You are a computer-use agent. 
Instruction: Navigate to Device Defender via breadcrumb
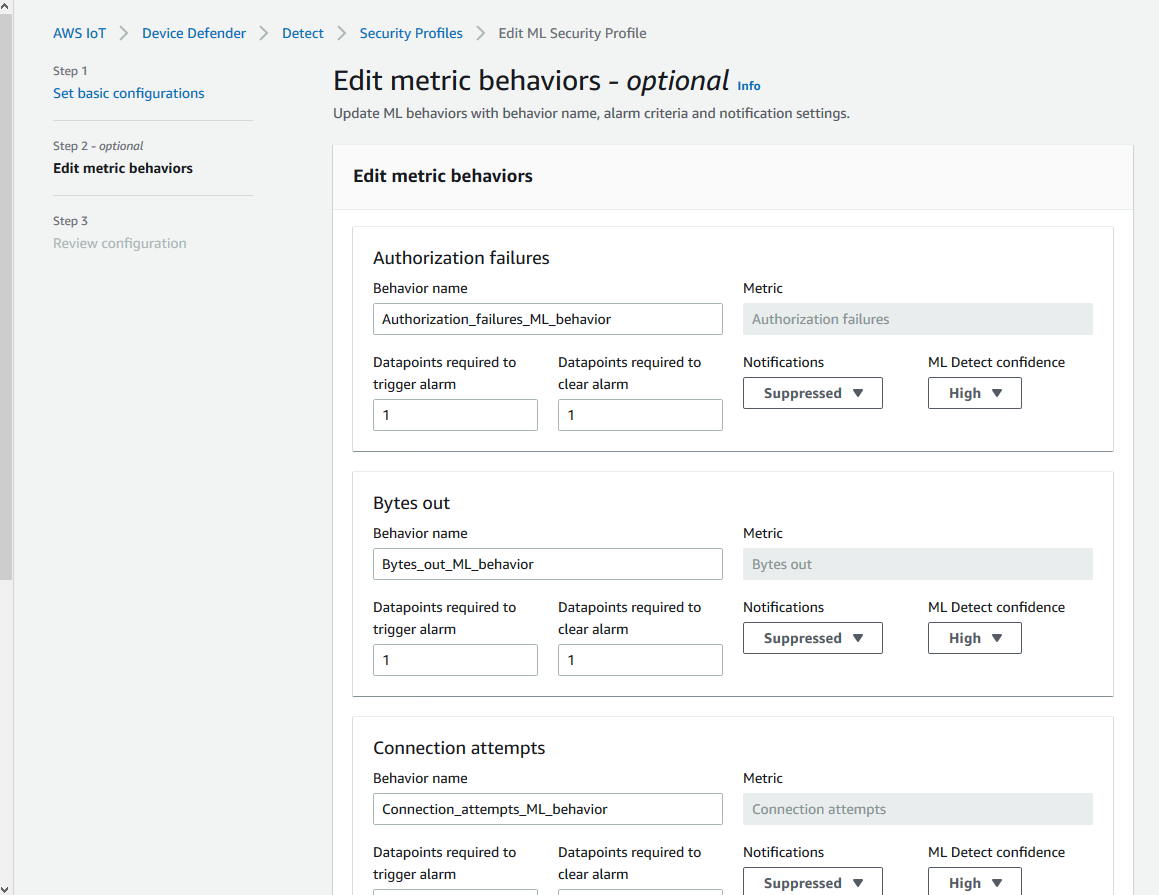point(194,32)
